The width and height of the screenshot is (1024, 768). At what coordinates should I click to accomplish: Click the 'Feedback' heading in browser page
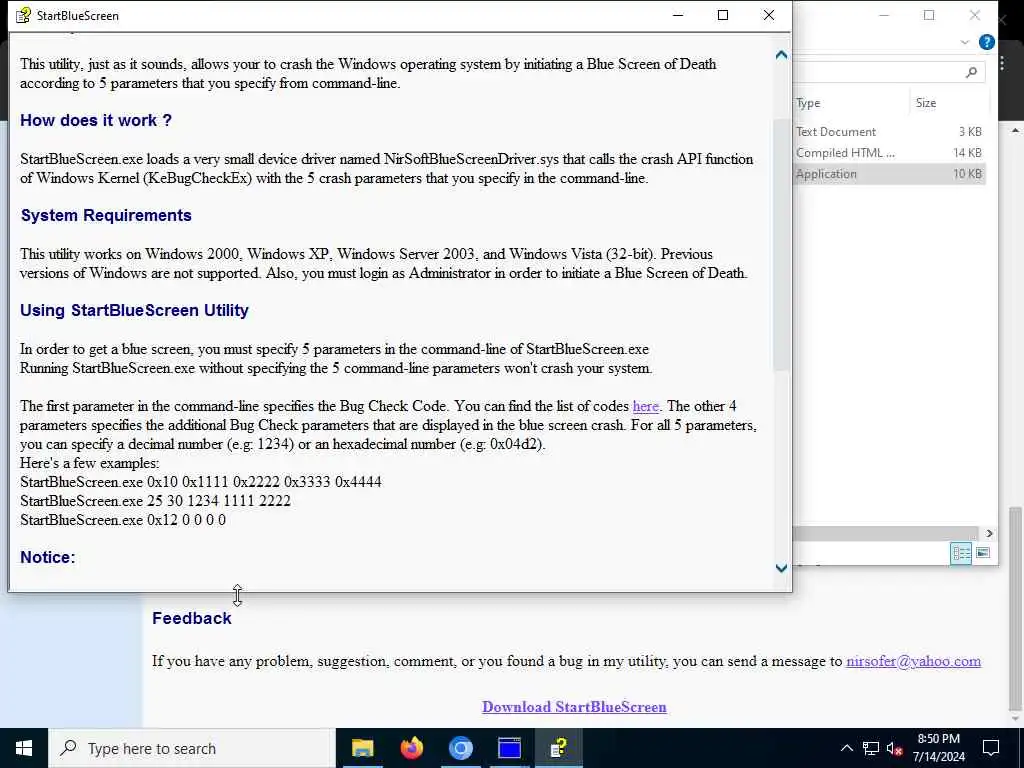[191, 618]
